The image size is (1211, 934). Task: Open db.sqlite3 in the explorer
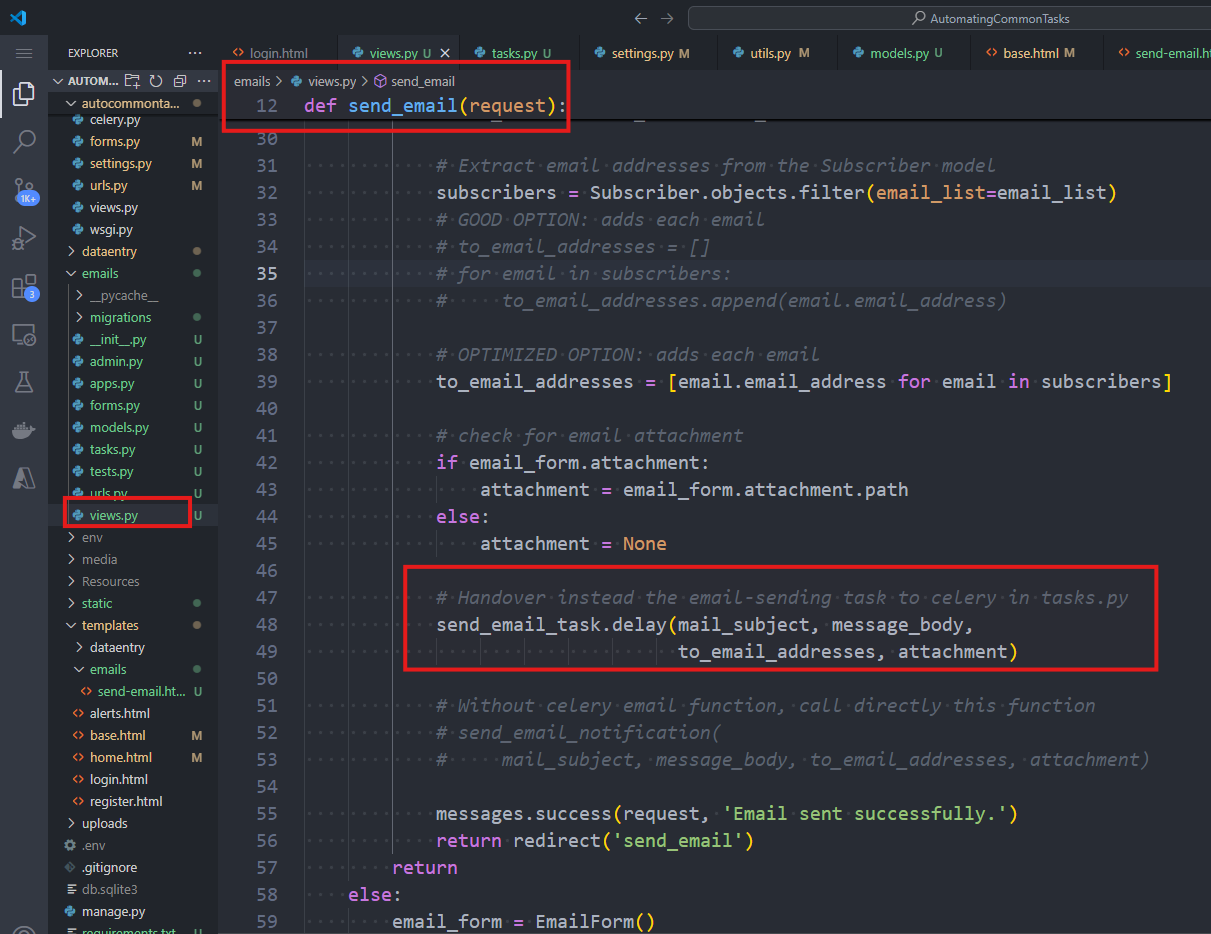133,889
